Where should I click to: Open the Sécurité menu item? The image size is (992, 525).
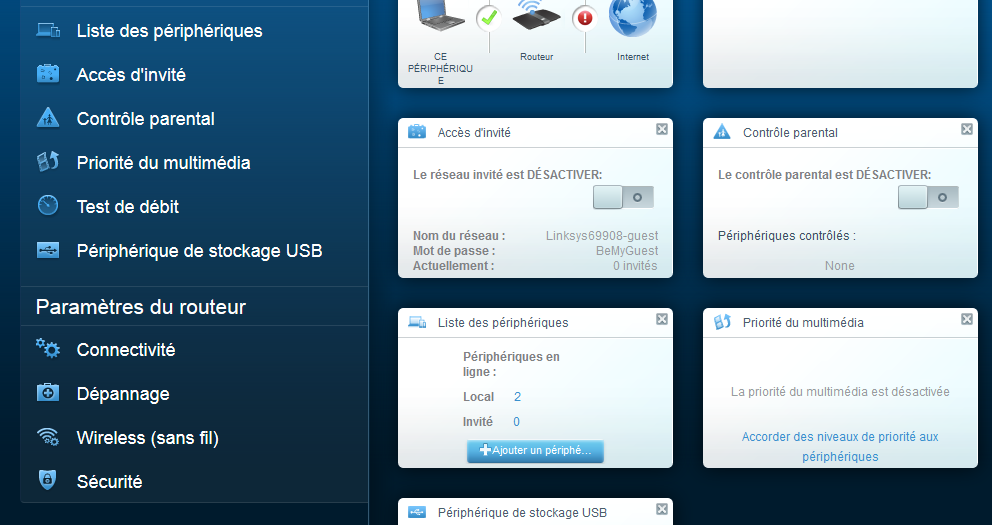point(109,481)
